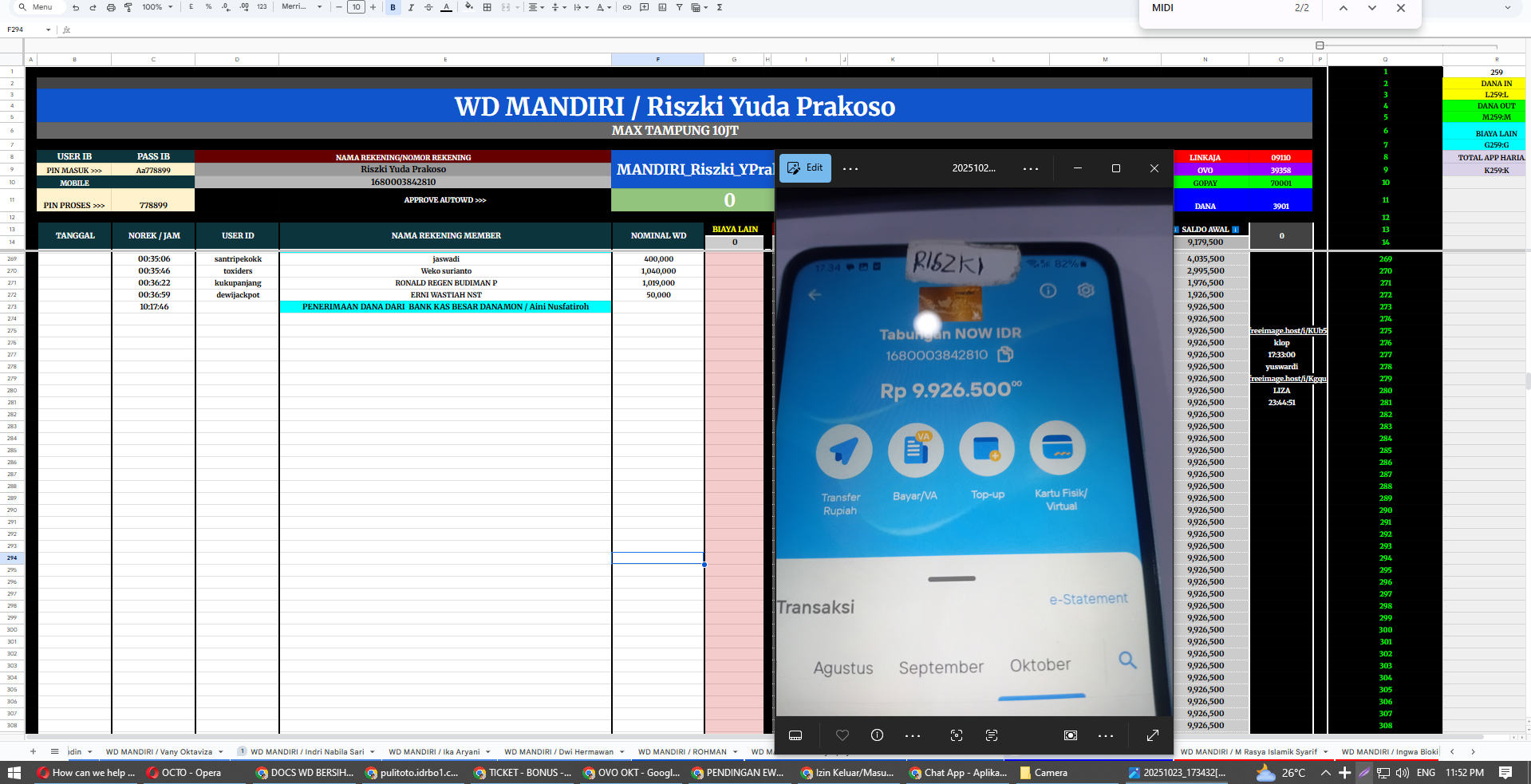Screen dimensions: 1531x784
Task: Toggle strikethrough formatting
Action: pyautogui.click(x=428, y=7)
